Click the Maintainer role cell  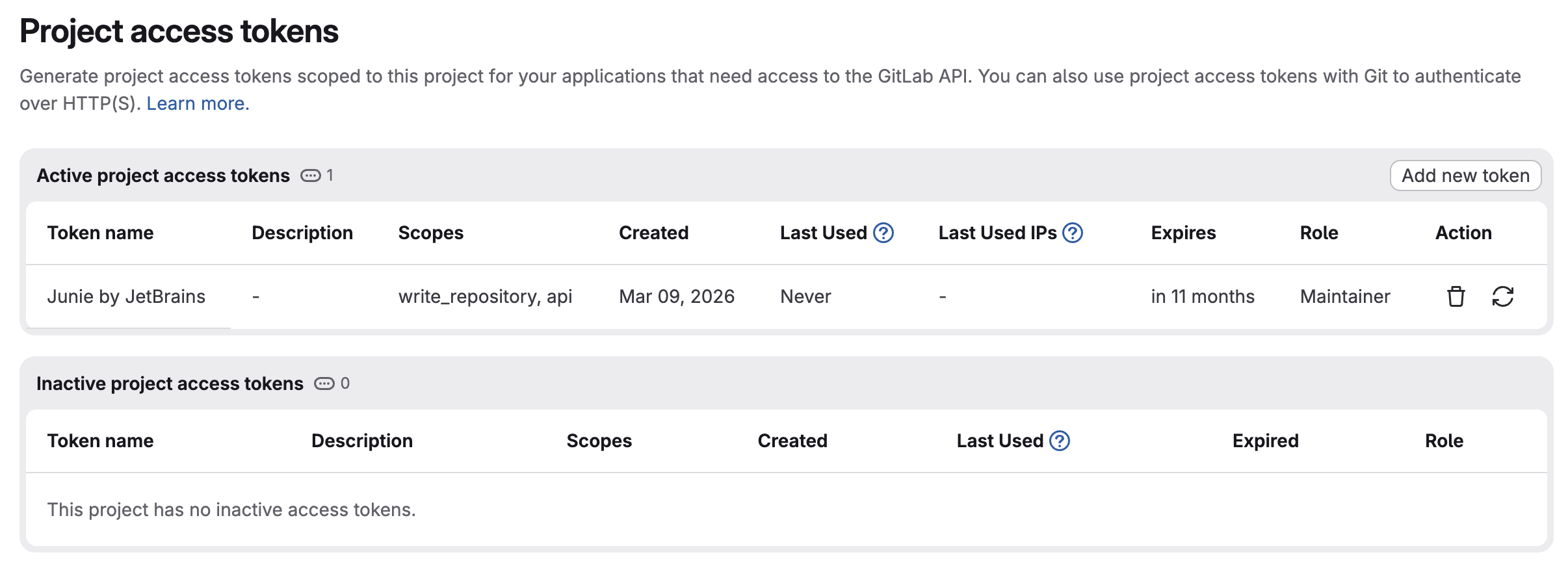1345,296
